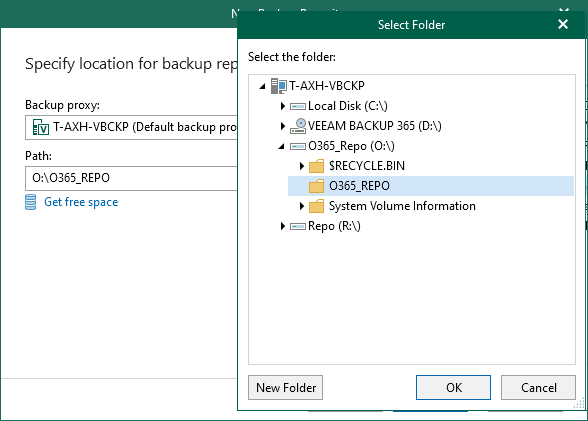Screen dimensions: 588x421
Task: Cancel the Select Folder dialog
Action: coord(538,388)
